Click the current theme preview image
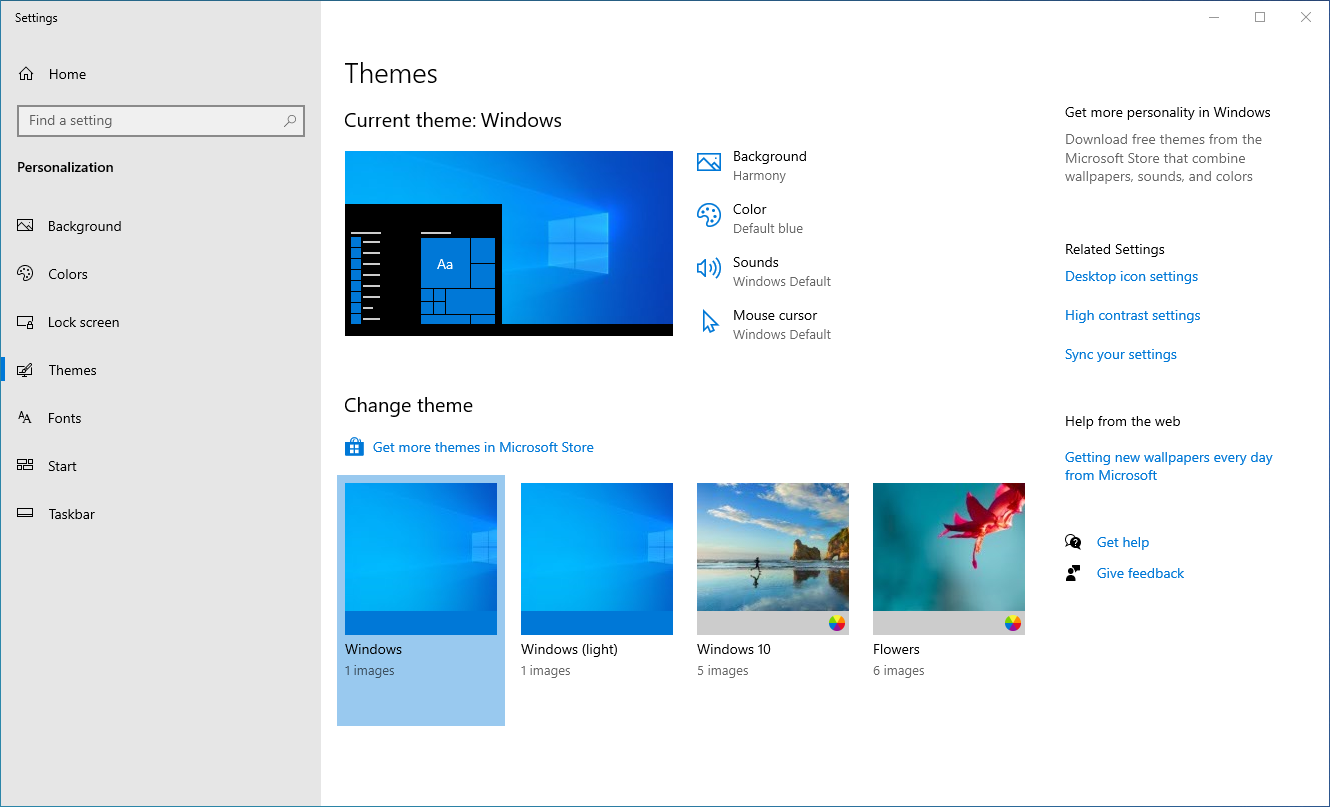 pyautogui.click(x=509, y=243)
